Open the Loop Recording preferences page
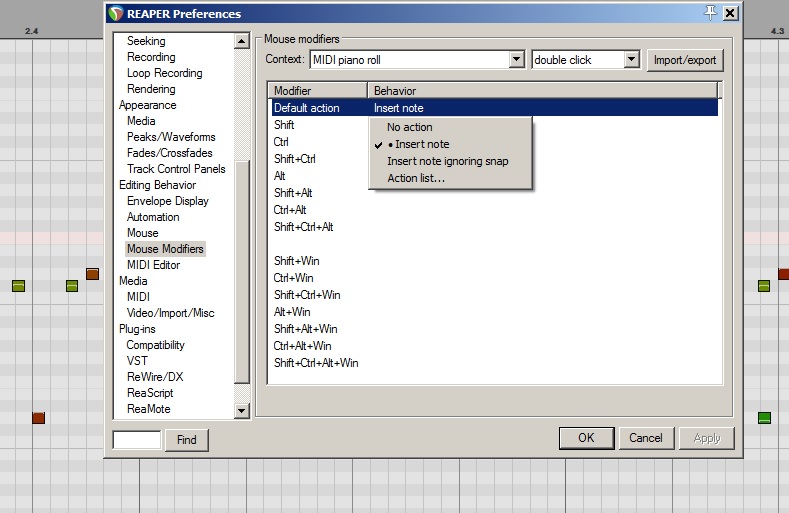 165,73
